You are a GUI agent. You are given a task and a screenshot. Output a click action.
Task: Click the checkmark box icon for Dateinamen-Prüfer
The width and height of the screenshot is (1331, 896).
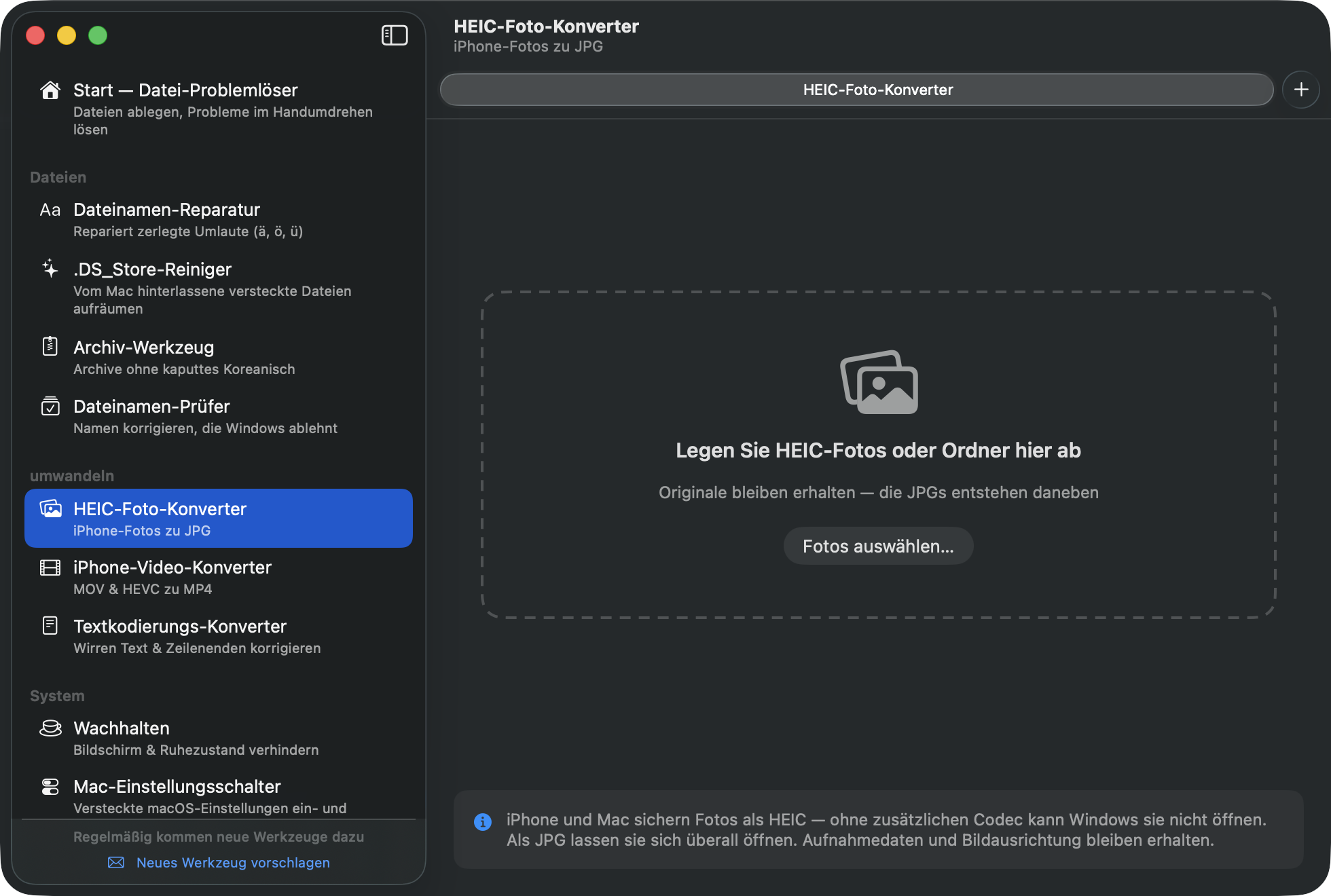[50, 406]
